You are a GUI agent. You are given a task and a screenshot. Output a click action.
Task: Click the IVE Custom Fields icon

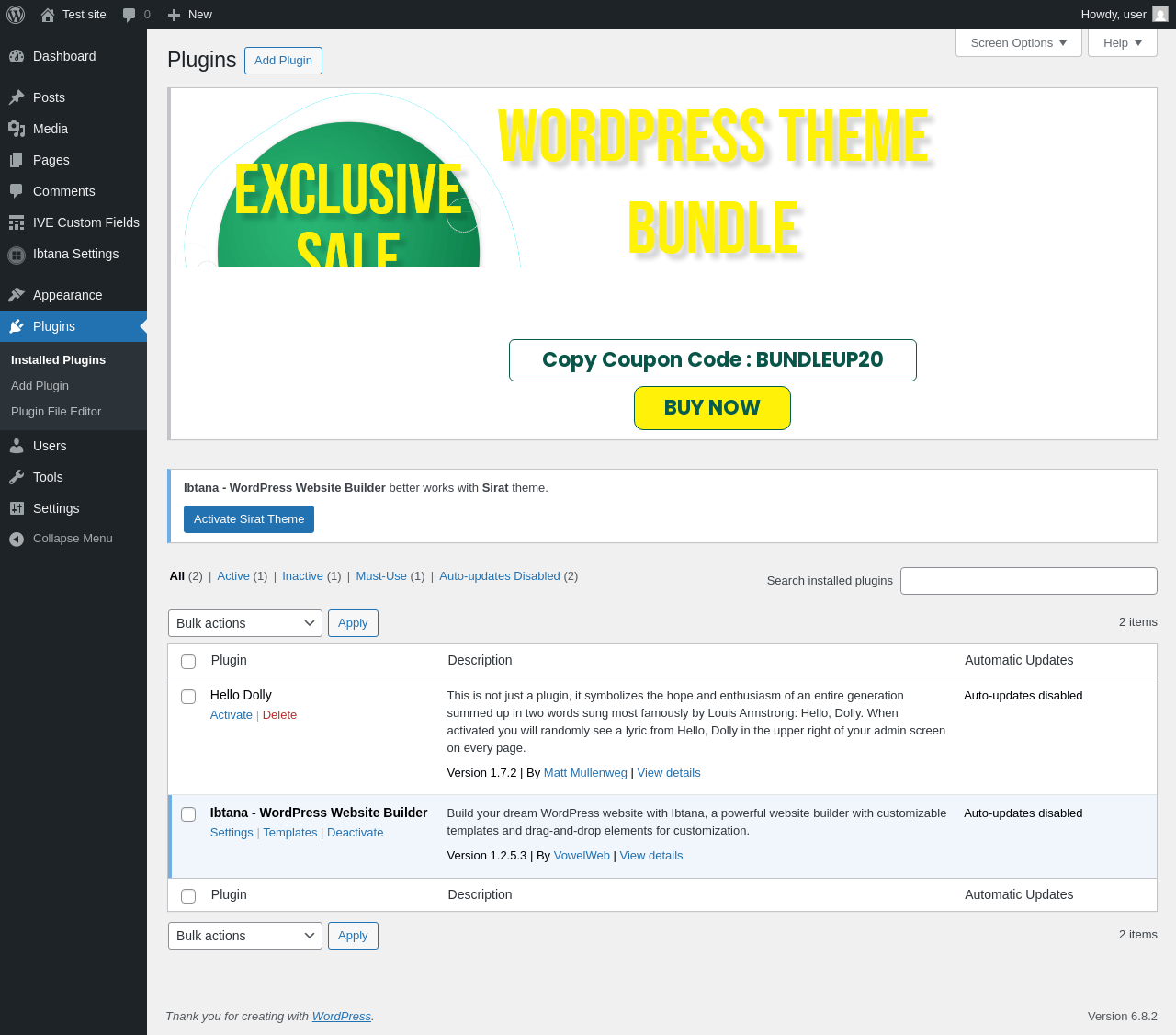17,222
